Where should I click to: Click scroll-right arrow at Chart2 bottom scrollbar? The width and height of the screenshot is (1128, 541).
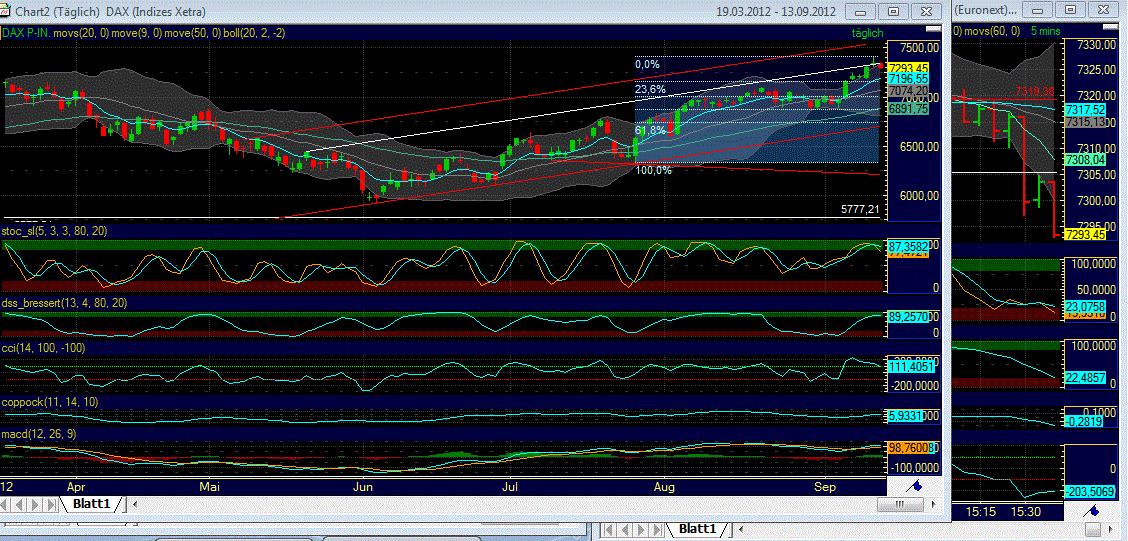pos(934,504)
